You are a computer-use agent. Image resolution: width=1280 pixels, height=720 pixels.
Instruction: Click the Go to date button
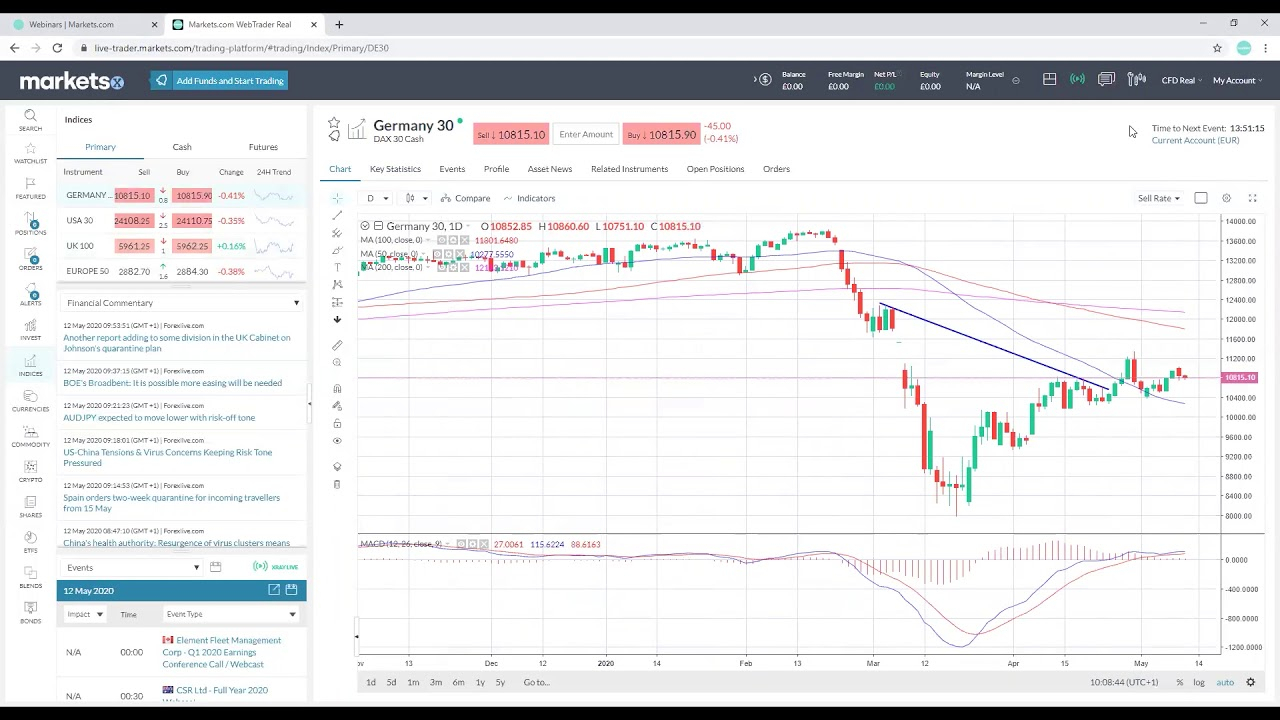click(536, 682)
